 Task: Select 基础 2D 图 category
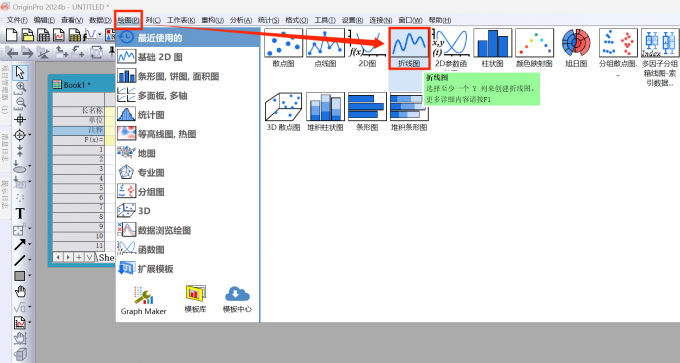pyautogui.click(x=188, y=57)
